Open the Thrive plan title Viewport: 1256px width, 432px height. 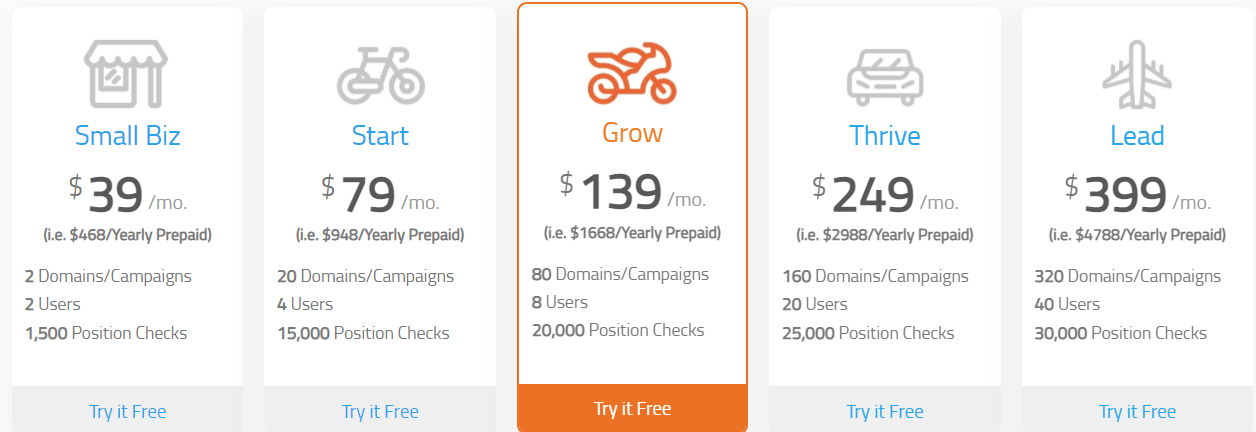[885, 135]
